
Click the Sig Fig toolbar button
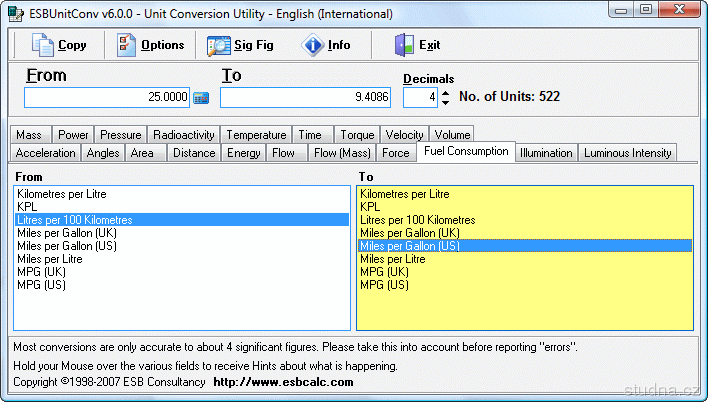click(x=218, y=45)
